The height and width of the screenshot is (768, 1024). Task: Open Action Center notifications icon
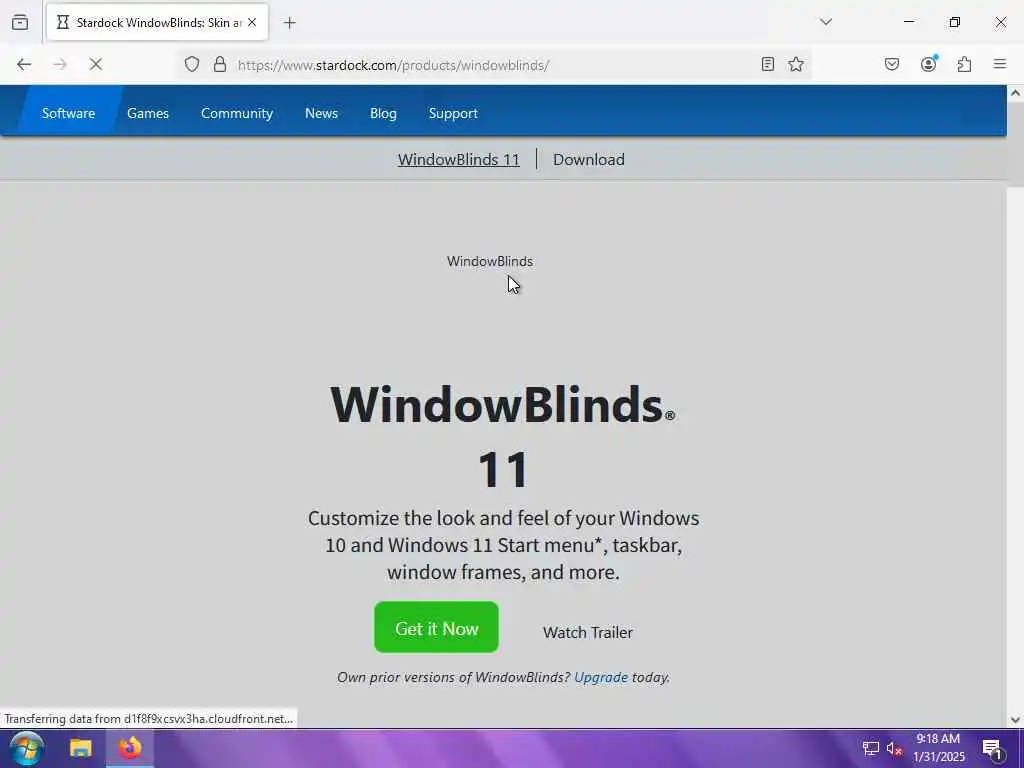(992, 748)
